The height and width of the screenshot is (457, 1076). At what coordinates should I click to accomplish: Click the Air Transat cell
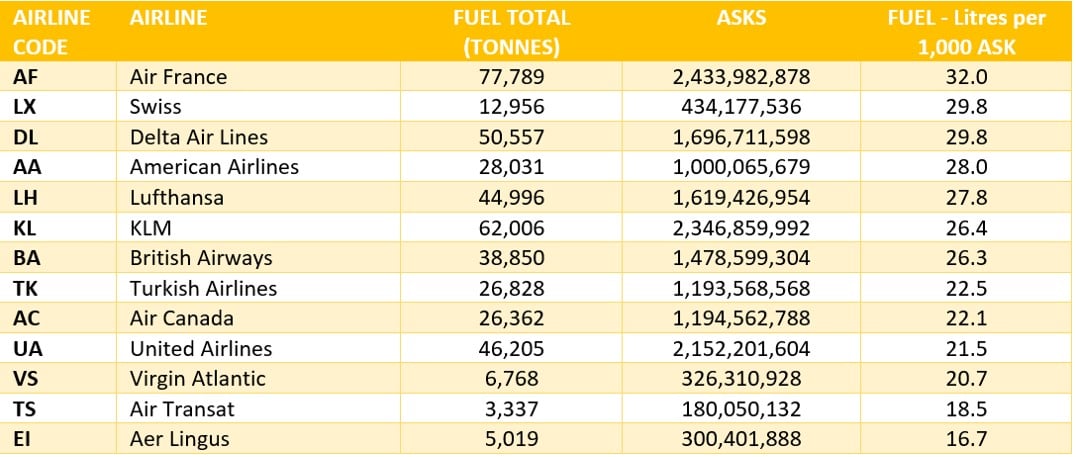pyautogui.click(x=180, y=409)
